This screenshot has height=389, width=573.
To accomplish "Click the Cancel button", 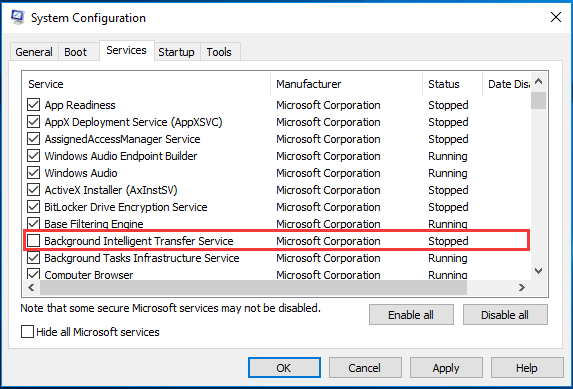I will tap(365, 367).
